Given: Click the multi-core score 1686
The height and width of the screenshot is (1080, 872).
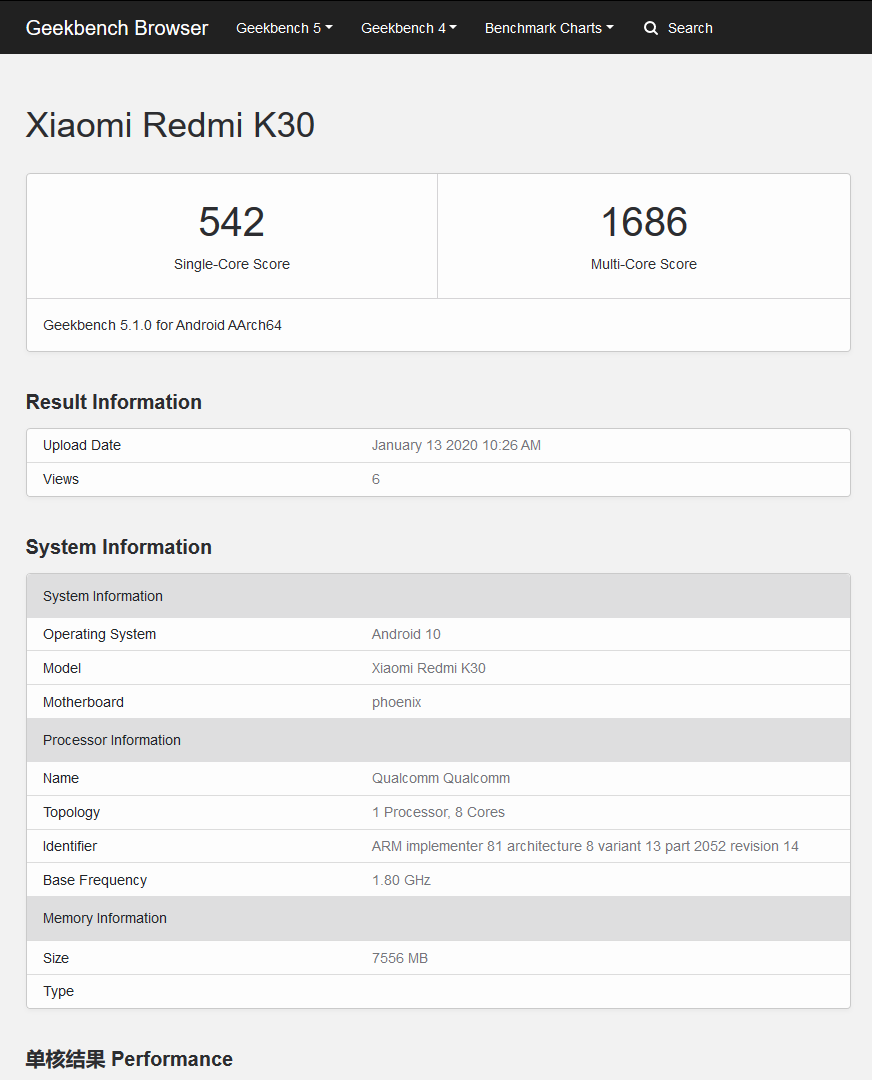Looking at the screenshot, I should (x=644, y=222).
